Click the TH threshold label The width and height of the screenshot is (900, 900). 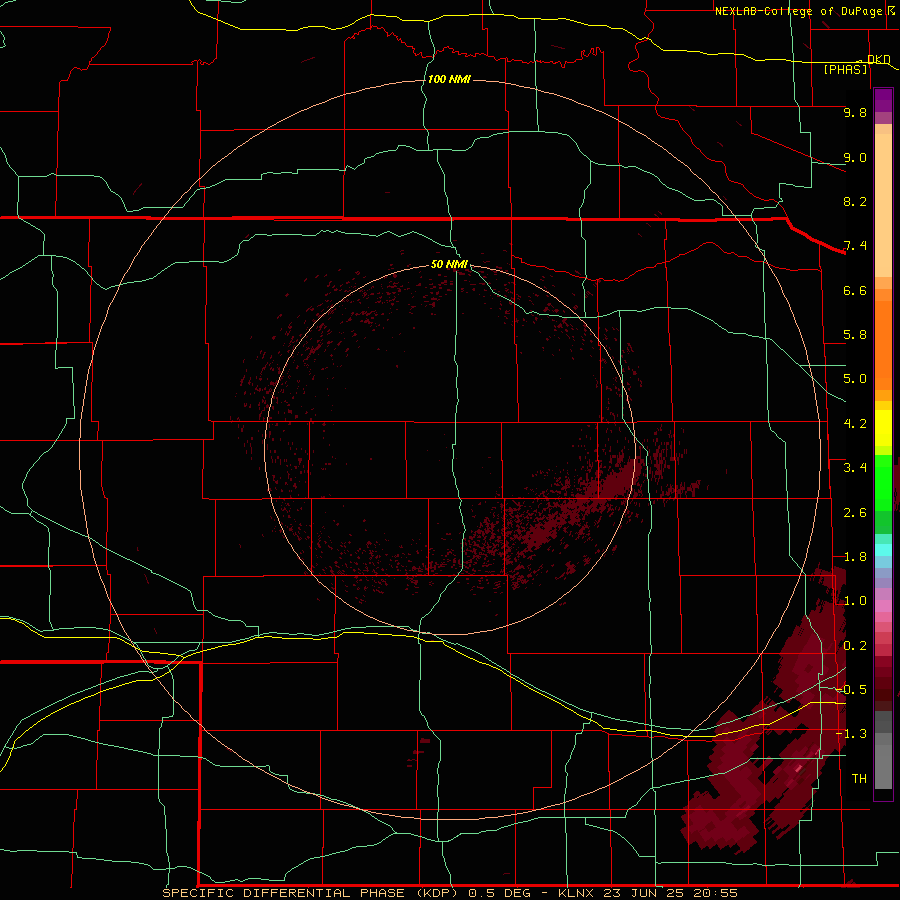click(x=859, y=779)
